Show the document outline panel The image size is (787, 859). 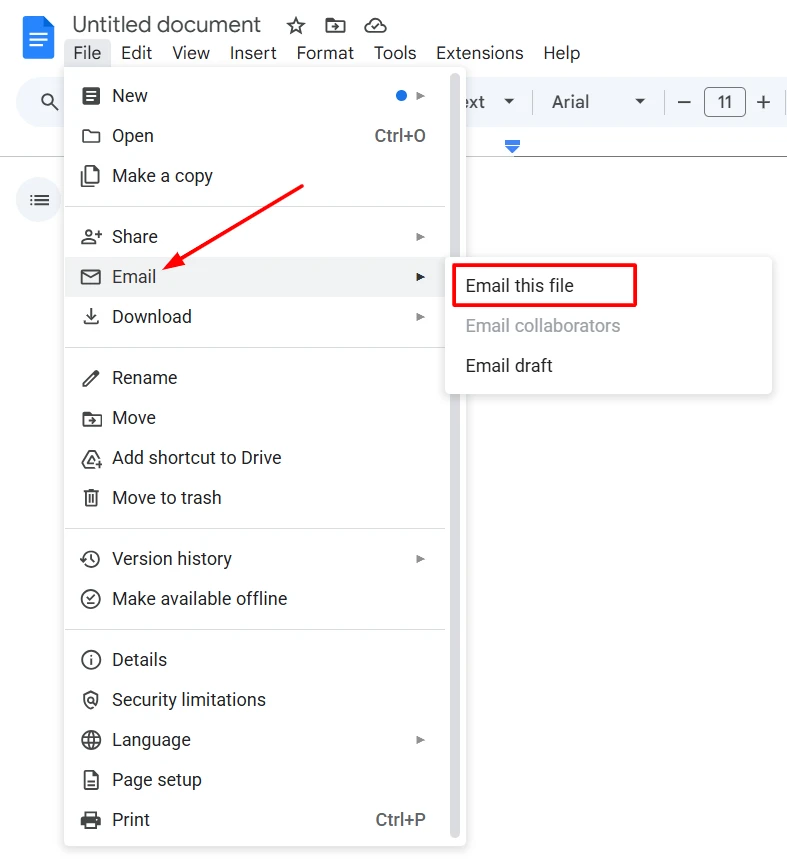pos(38,200)
